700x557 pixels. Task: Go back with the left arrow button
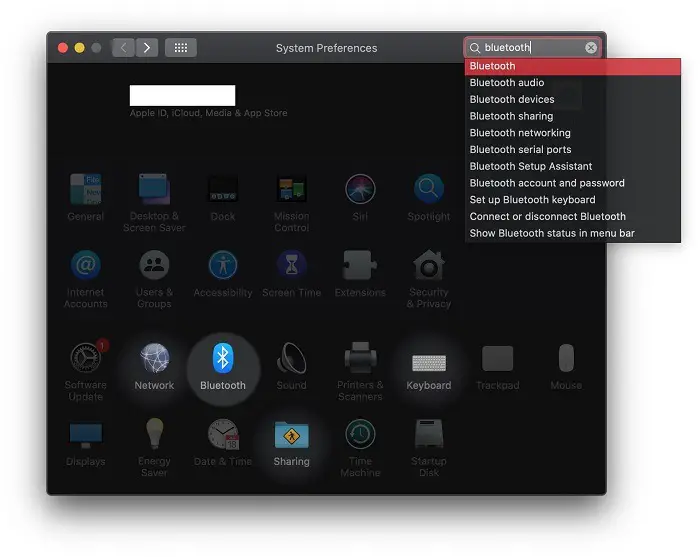[124, 48]
